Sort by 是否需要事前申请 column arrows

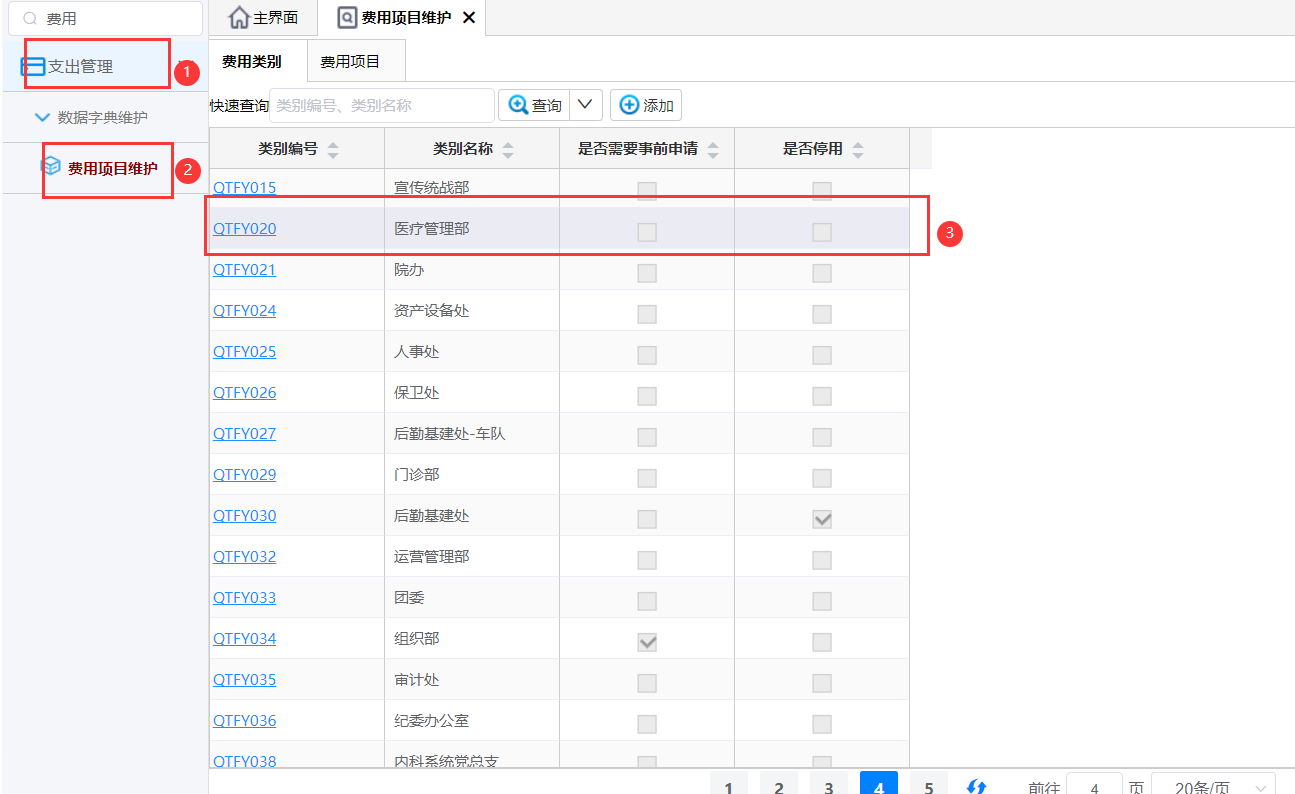point(713,150)
